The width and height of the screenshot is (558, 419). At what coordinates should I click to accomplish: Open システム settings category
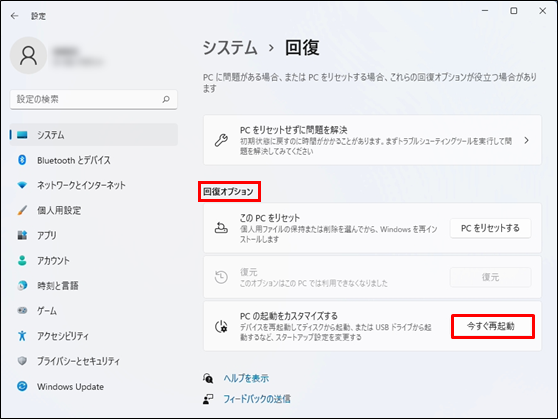[94, 135]
